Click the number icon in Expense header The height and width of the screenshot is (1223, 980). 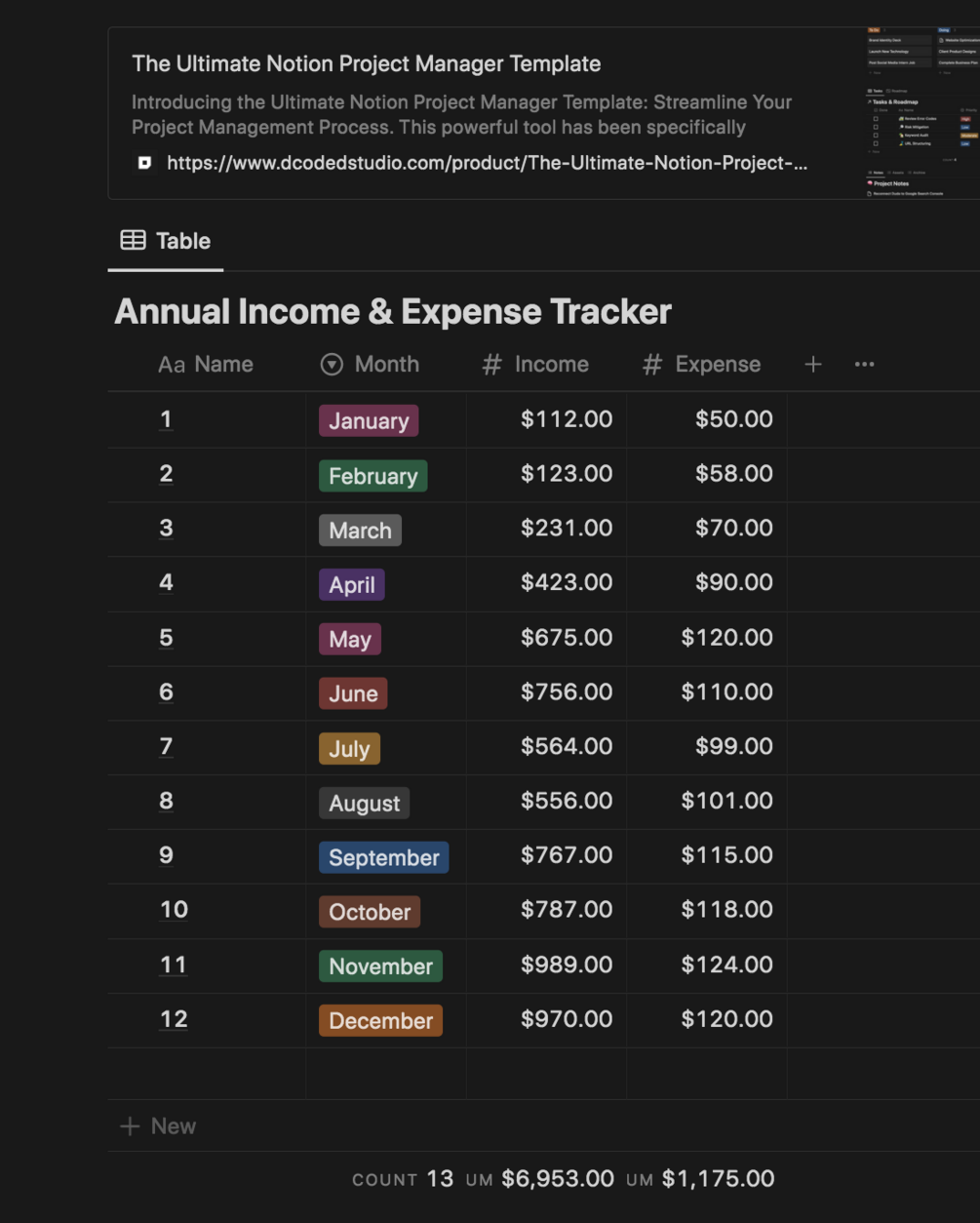coord(652,365)
